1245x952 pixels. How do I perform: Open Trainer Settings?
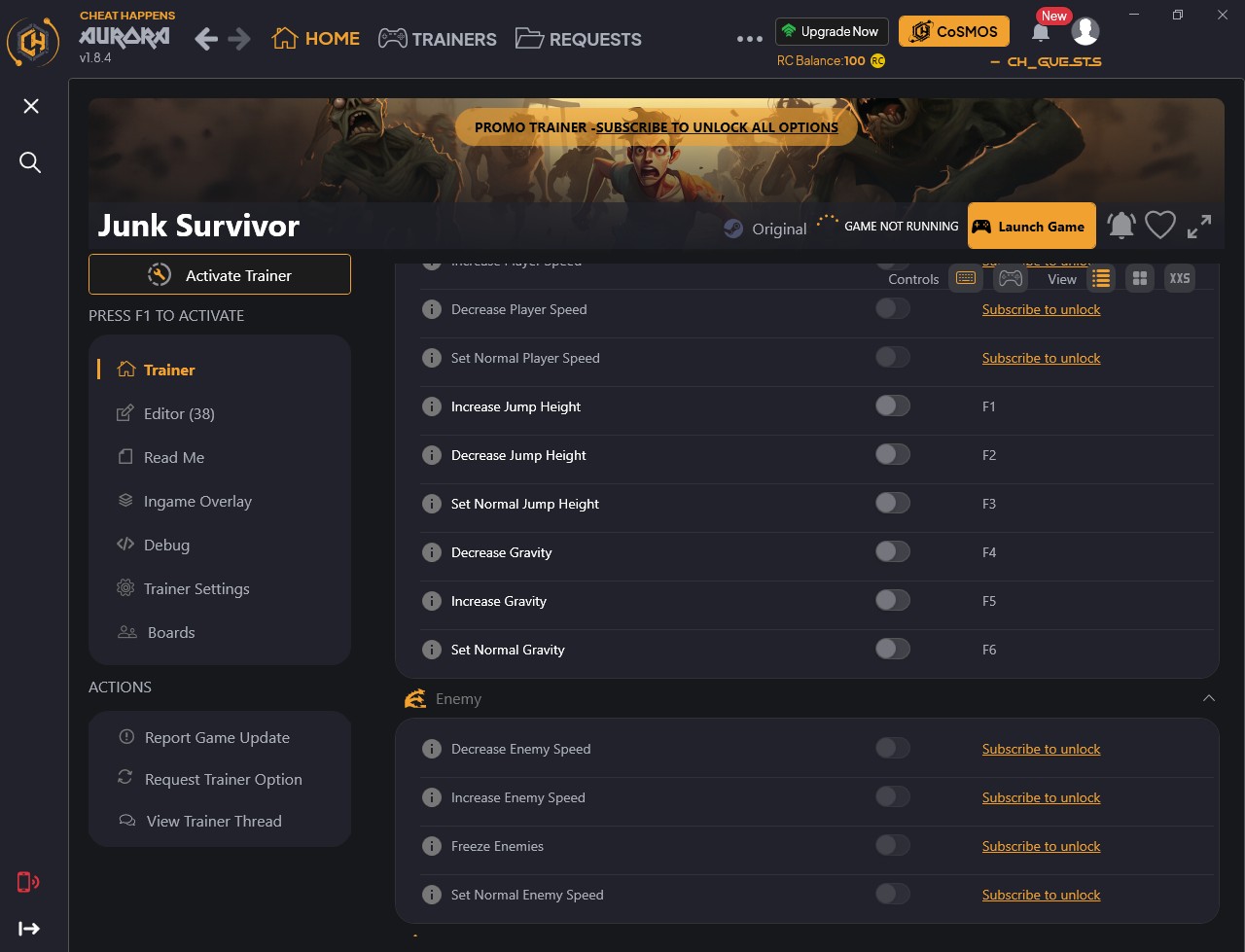(x=183, y=588)
